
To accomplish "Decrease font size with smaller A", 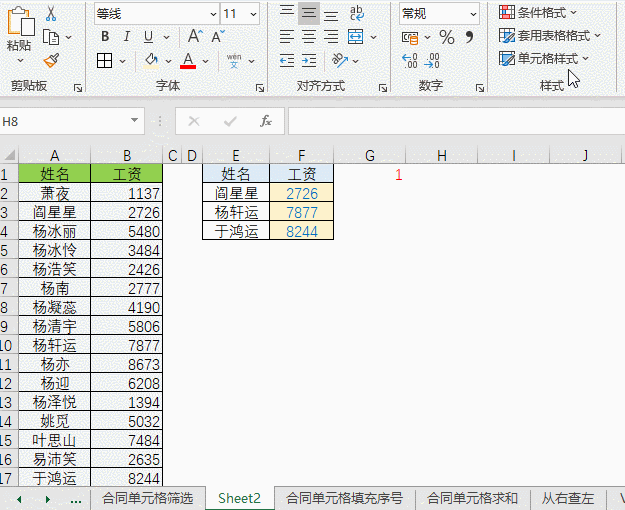I will 218,36.
